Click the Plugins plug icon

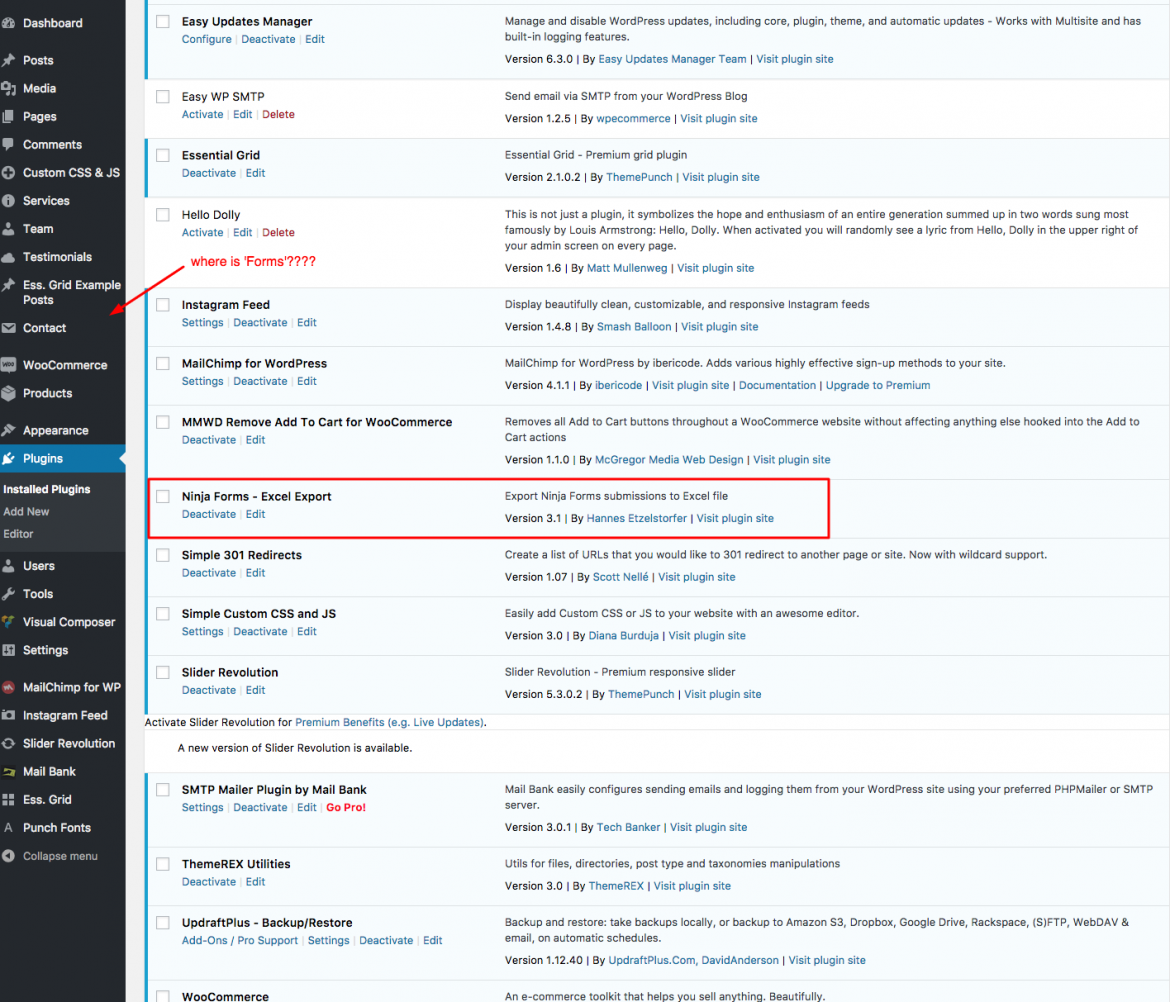[8, 459]
